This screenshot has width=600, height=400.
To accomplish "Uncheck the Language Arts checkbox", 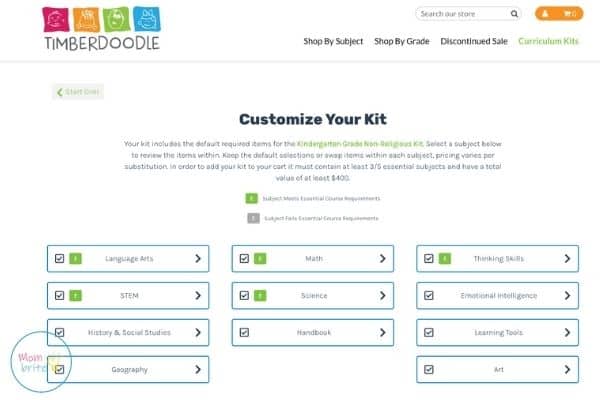I will [59, 259].
